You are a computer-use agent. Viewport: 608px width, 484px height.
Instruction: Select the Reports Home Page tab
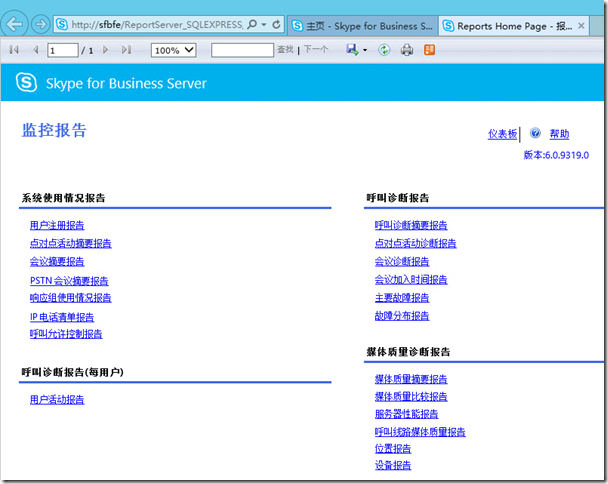tap(508, 26)
